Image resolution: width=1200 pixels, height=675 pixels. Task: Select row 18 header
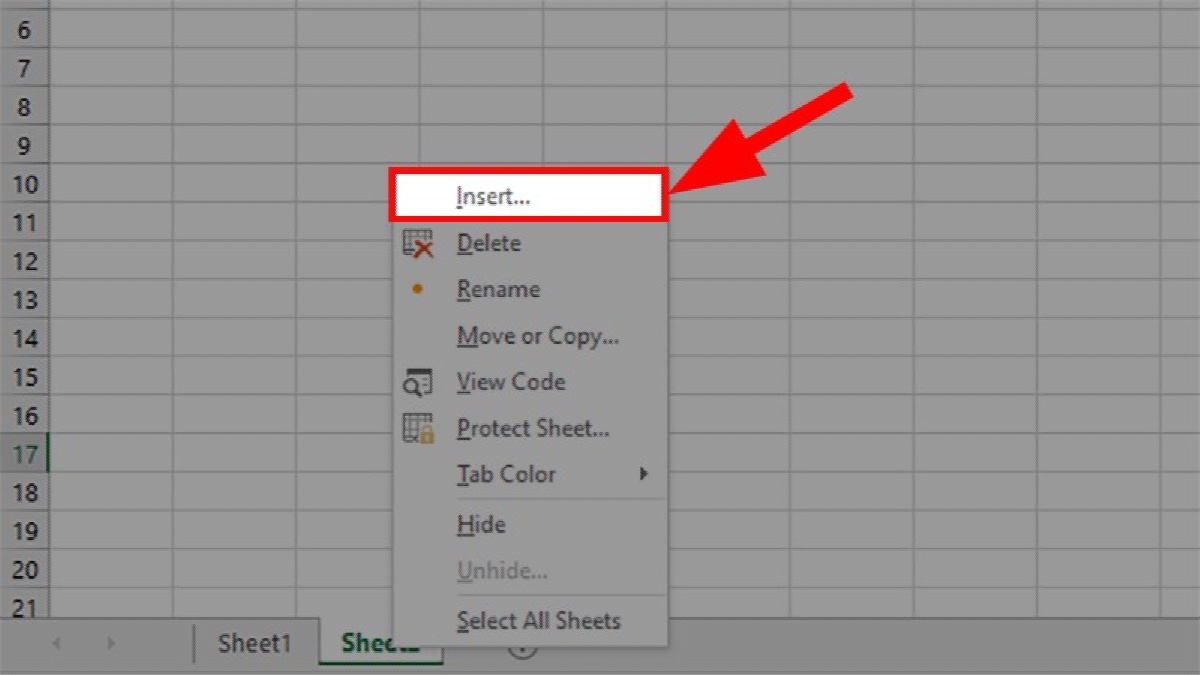(x=24, y=493)
